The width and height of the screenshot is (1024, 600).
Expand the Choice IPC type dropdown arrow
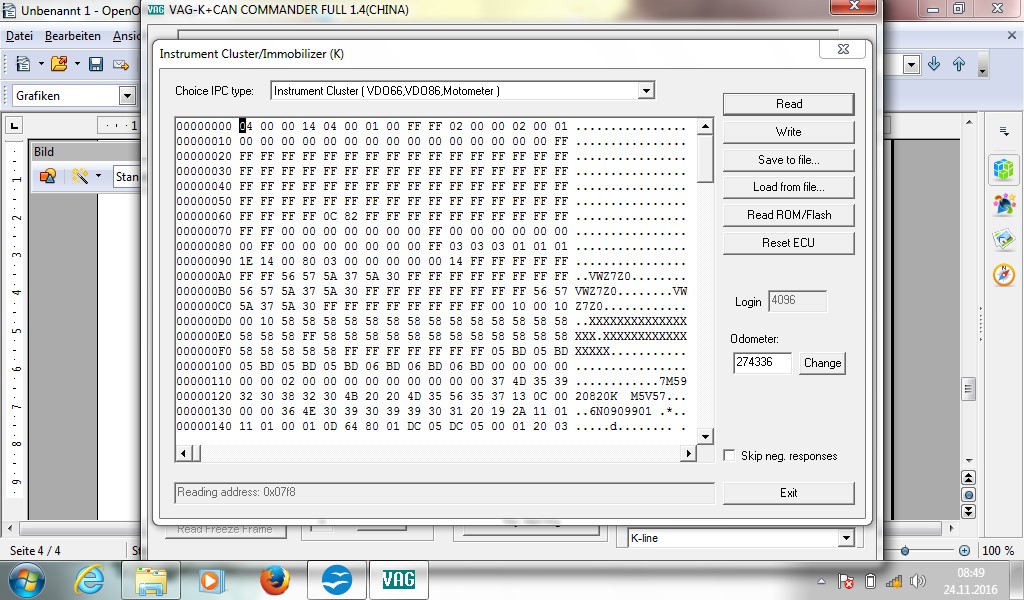click(x=646, y=91)
